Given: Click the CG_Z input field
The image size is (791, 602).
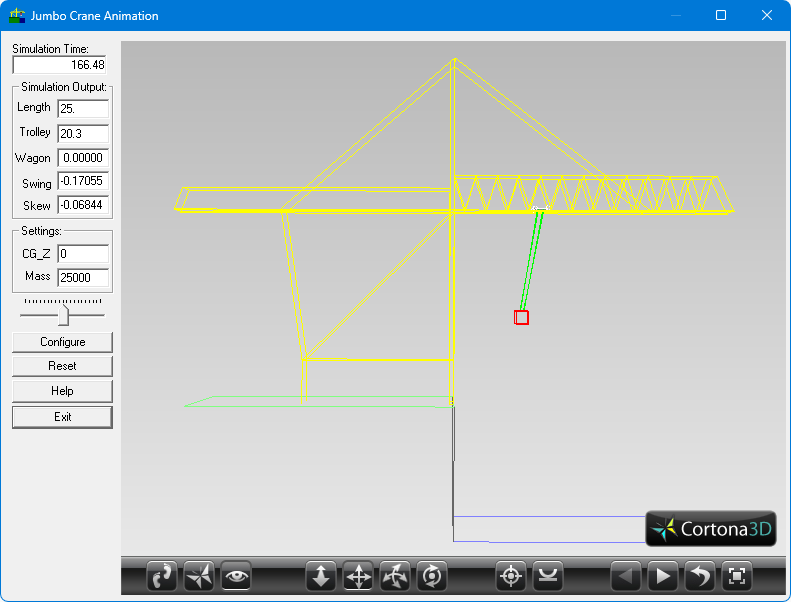Looking at the screenshot, I should [x=83, y=254].
